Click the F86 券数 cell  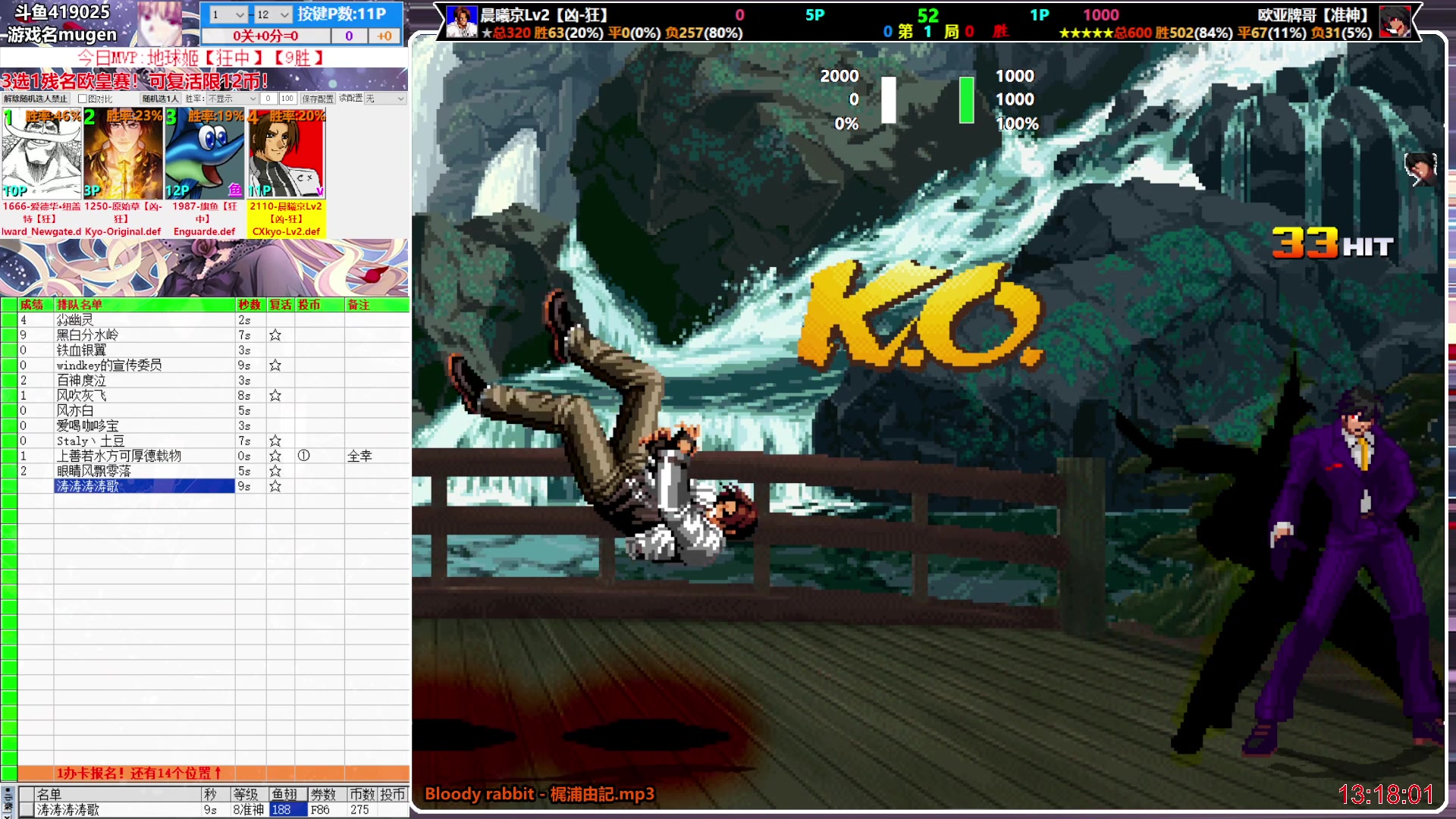tap(326, 810)
